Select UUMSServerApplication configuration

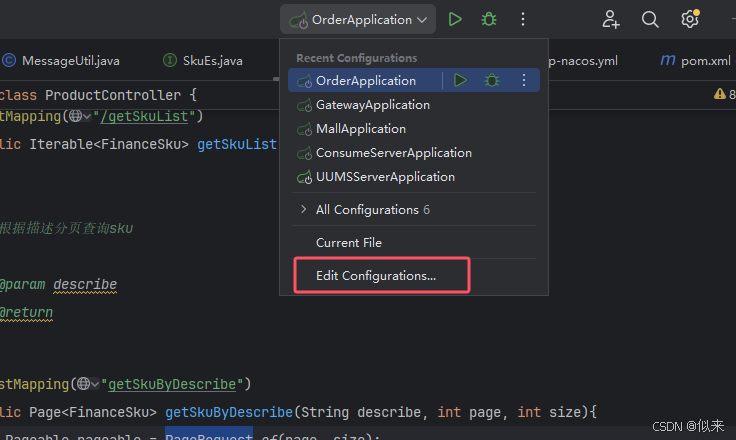click(x=414, y=177)
